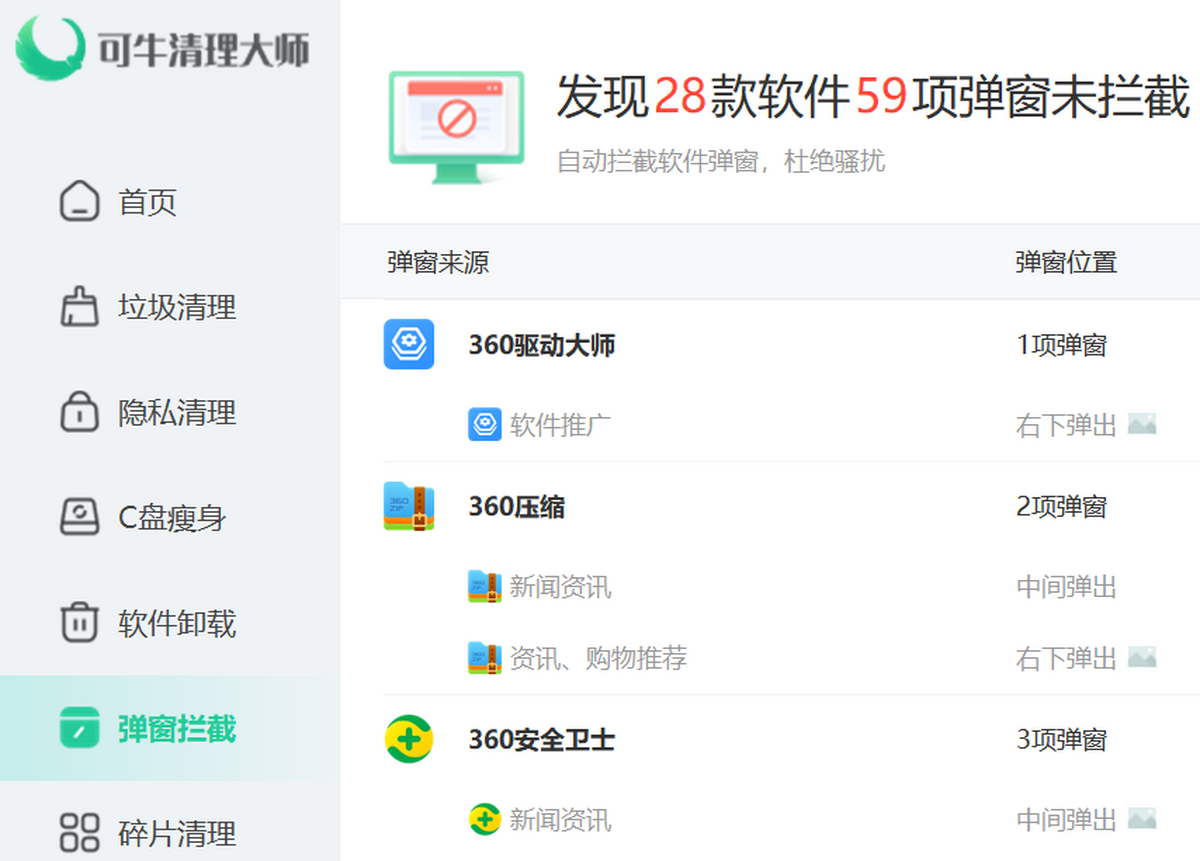Click small icon beside 软件推广
Screen dimensions: 1200x861
click(x=485, y=424)
